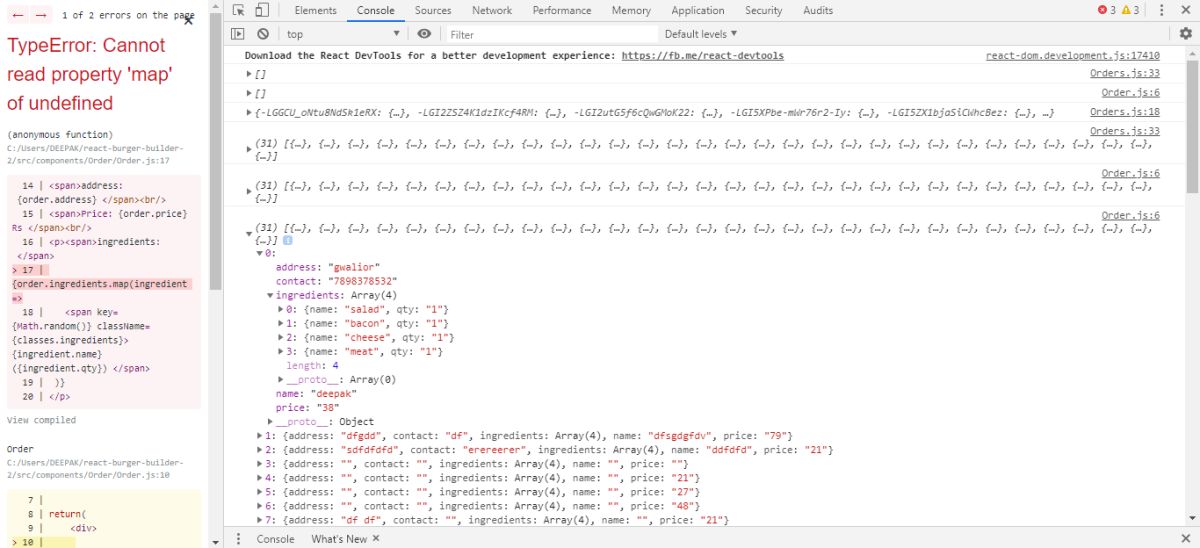Close the bottom drawer
This screenshot has height=548, width=1200.
(x=1186, y=539)
